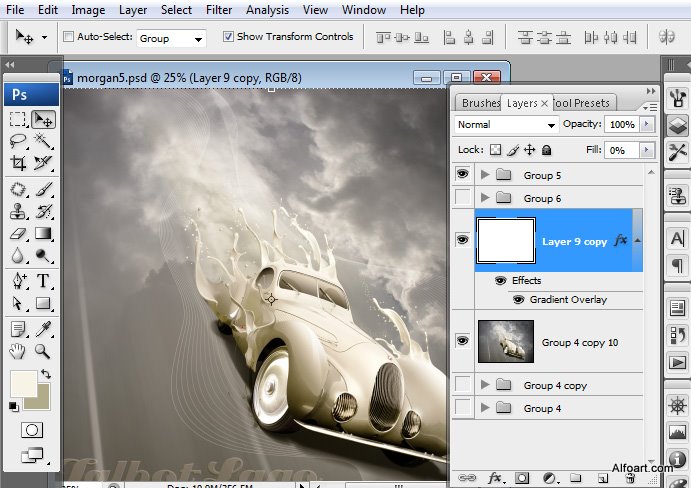The width and height of the screenshot is (691, 488).
Task: Select the Rectangular Marquee tool
Action: (18, 120)
